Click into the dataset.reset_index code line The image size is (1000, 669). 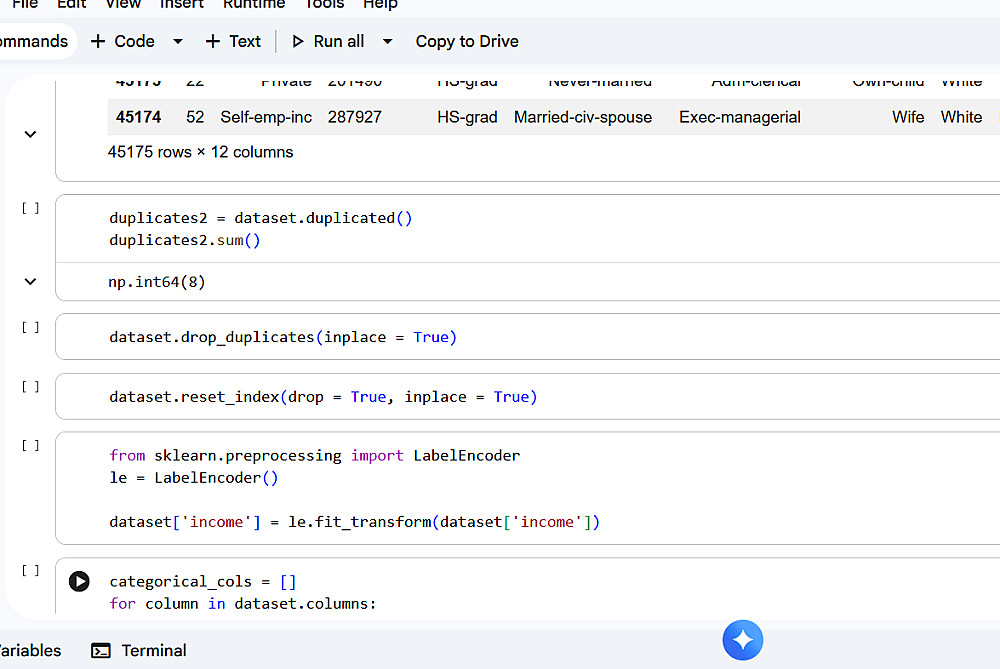[323, 397]
